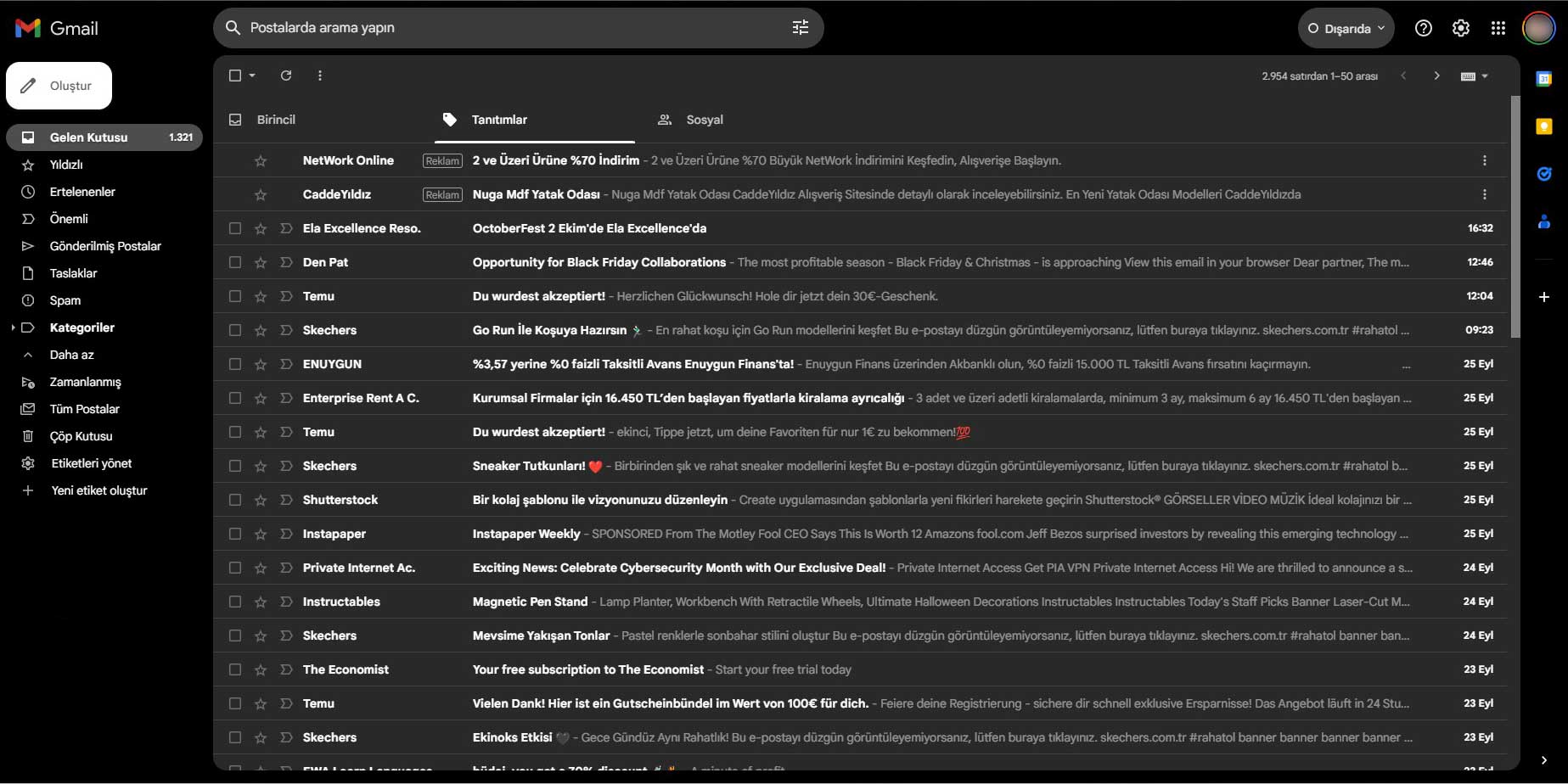Open the Google account avatar
The height and width of the screenshot is (784, 1568).
point(1538,28)
